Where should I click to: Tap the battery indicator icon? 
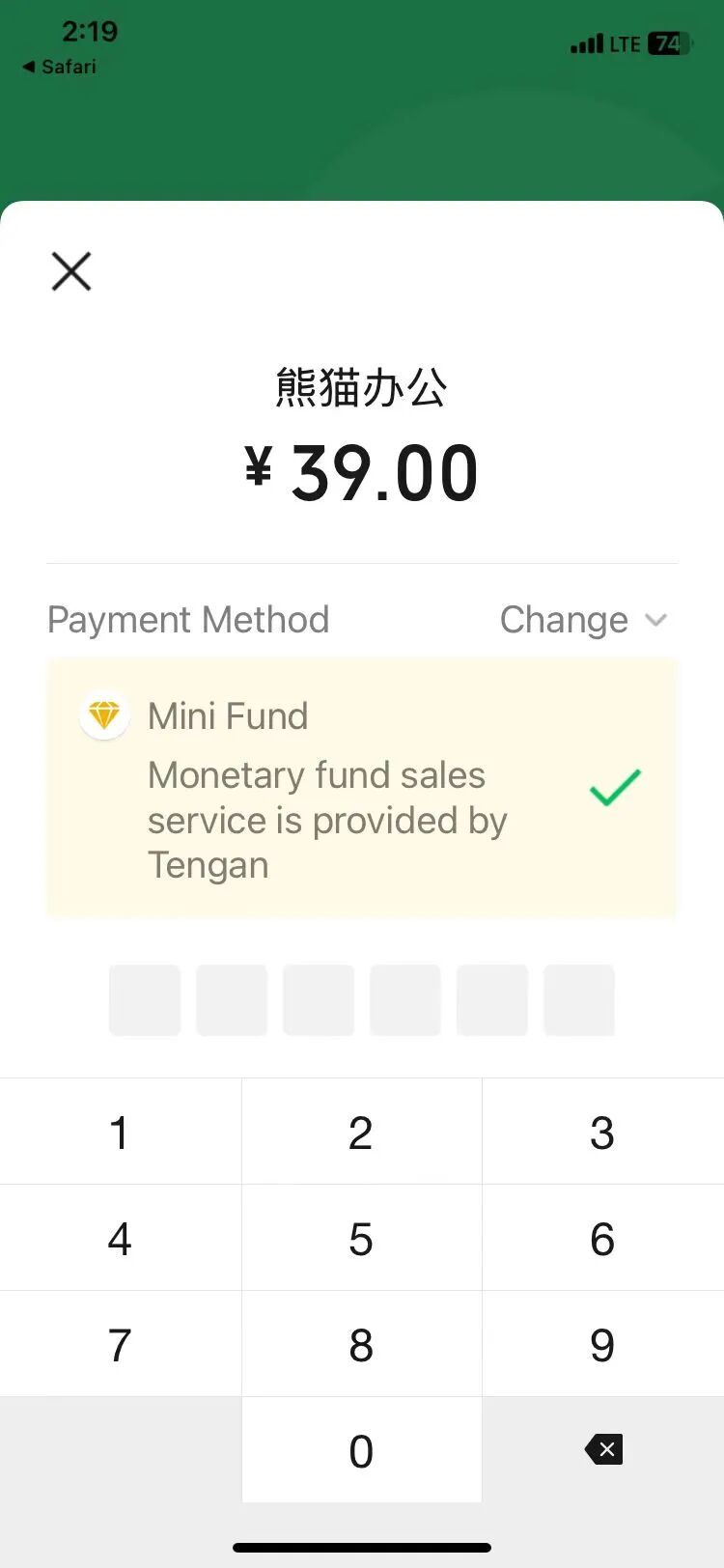coord(669,44)
